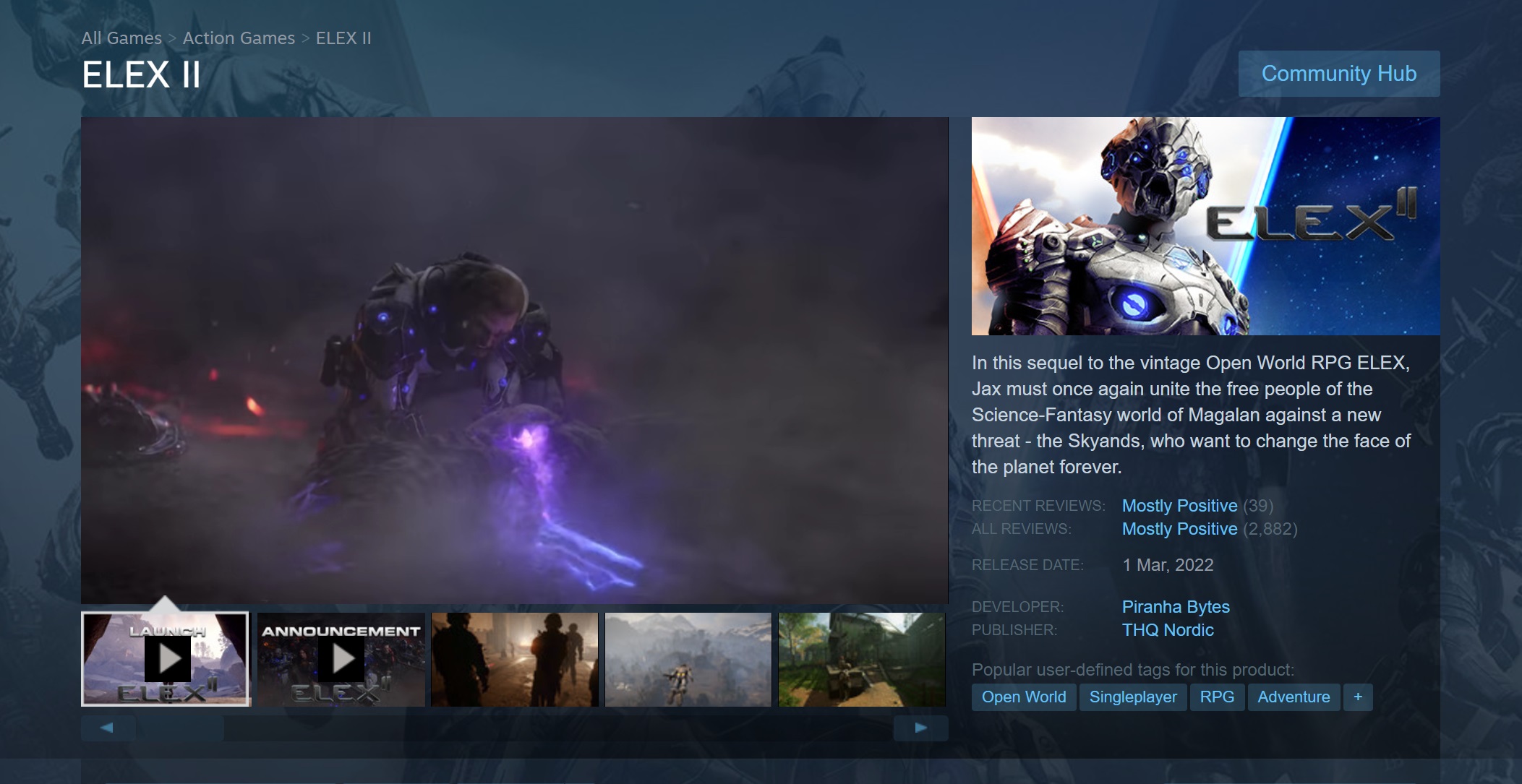View publisher THQ Nordic page
Viewport: 1522px width, 784px height.
[x=1167, y=630]
